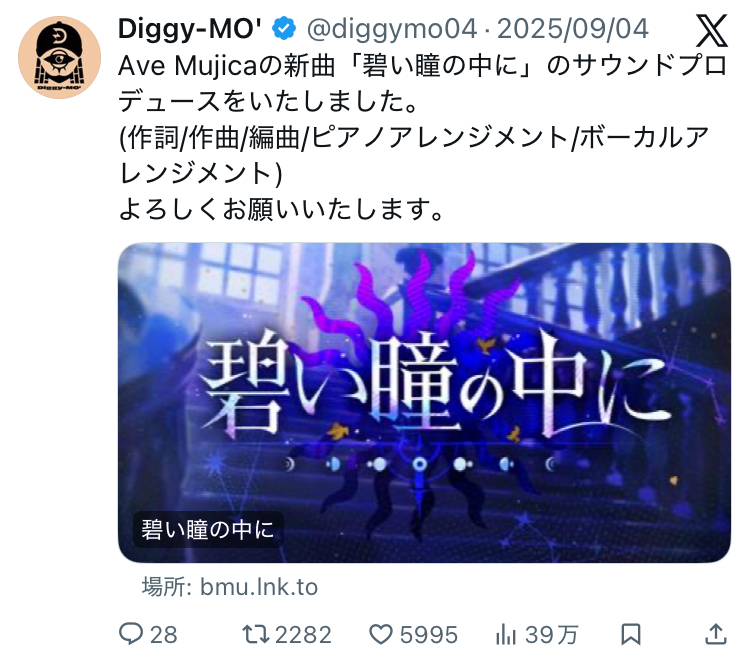Click the blue verified badge

pyautogui.click(x=284, y=28)
